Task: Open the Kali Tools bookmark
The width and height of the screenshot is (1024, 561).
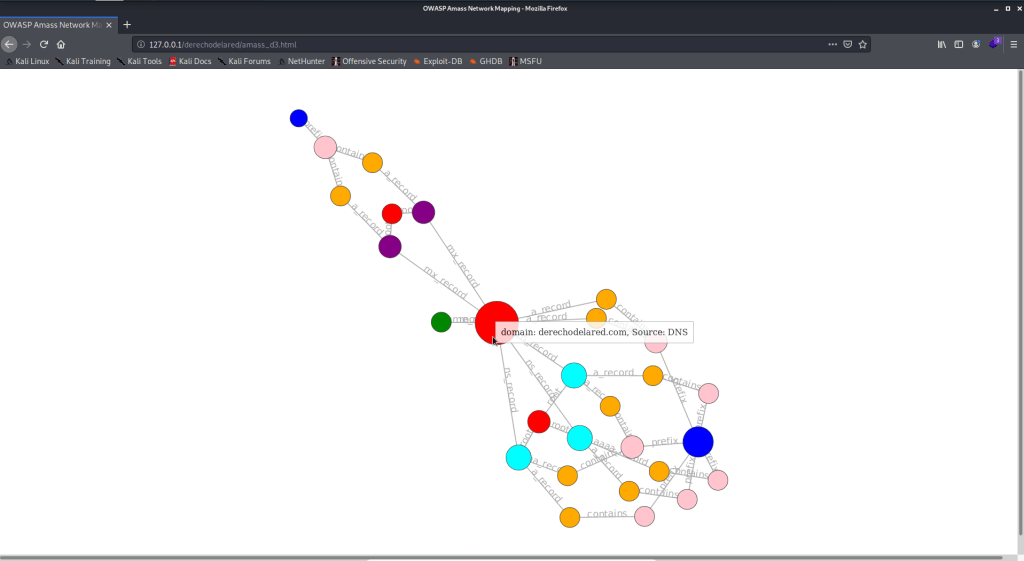Action: click(x=139, y=61)
